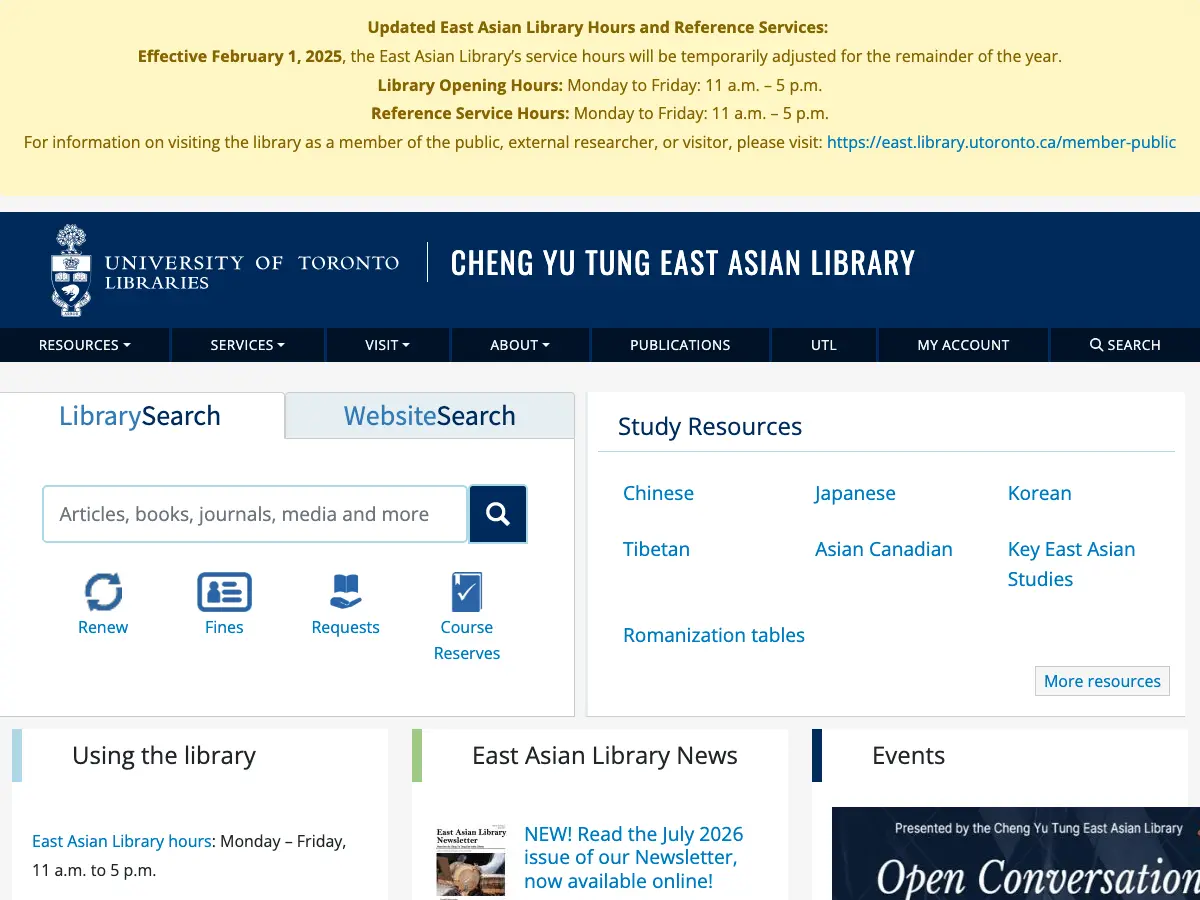Focus the articles, books, journals search field
This screenshot has height=900, width=1200.
255,514
